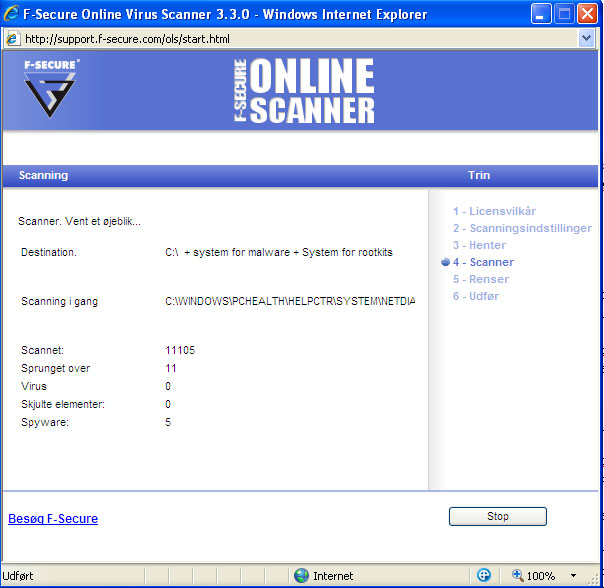Click the scanned count 11105
604x588 pixels.
click(x=180, y=350)
